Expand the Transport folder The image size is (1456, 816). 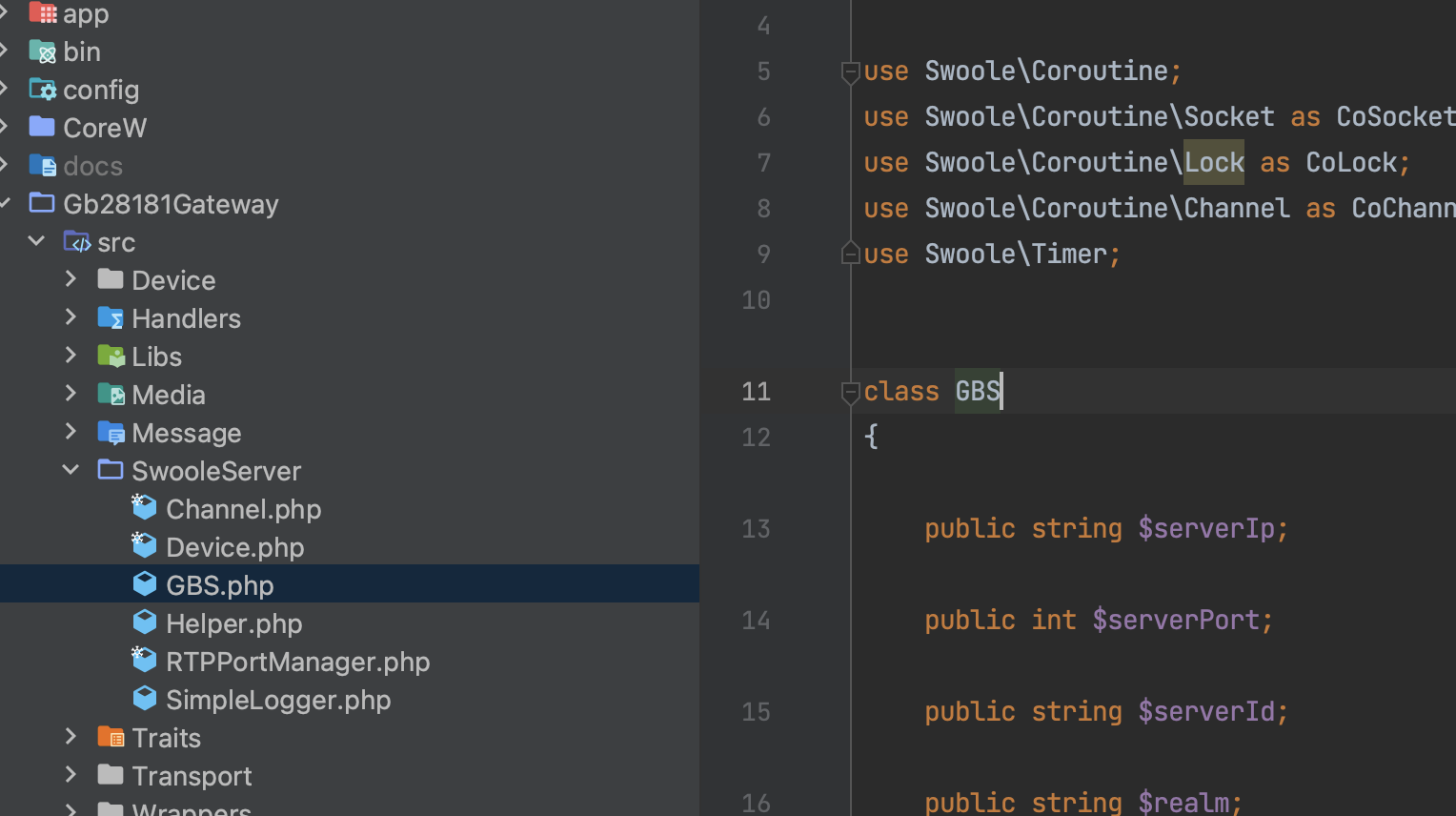71,774
